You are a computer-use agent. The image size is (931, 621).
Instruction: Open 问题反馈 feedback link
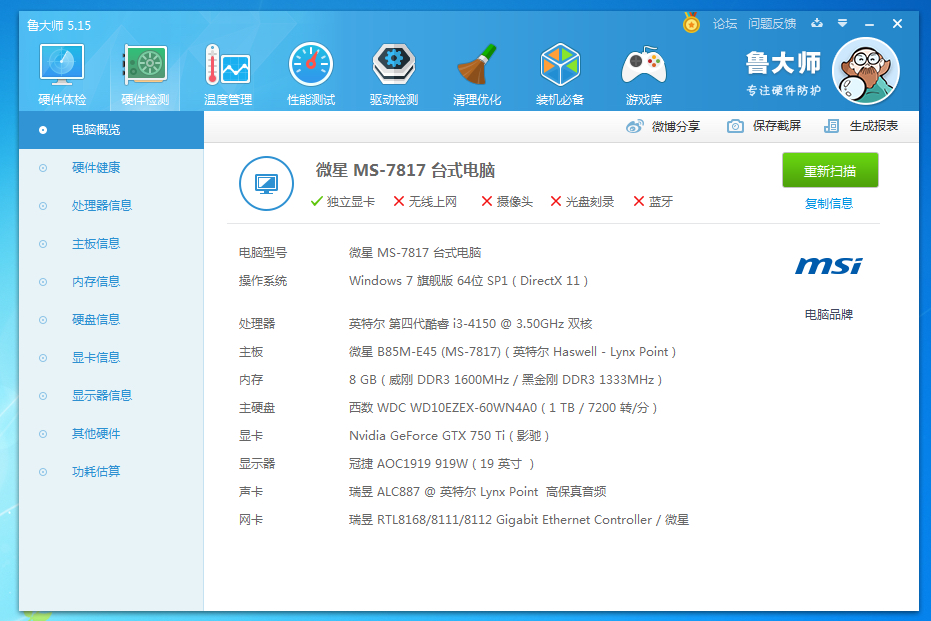pos(772,24)
